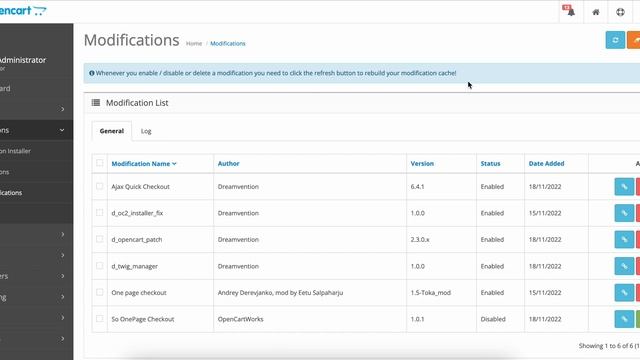640x360 pixels.
Task: Click link icon for Ajax Quick Checkout
Action: tap(624, 187)
